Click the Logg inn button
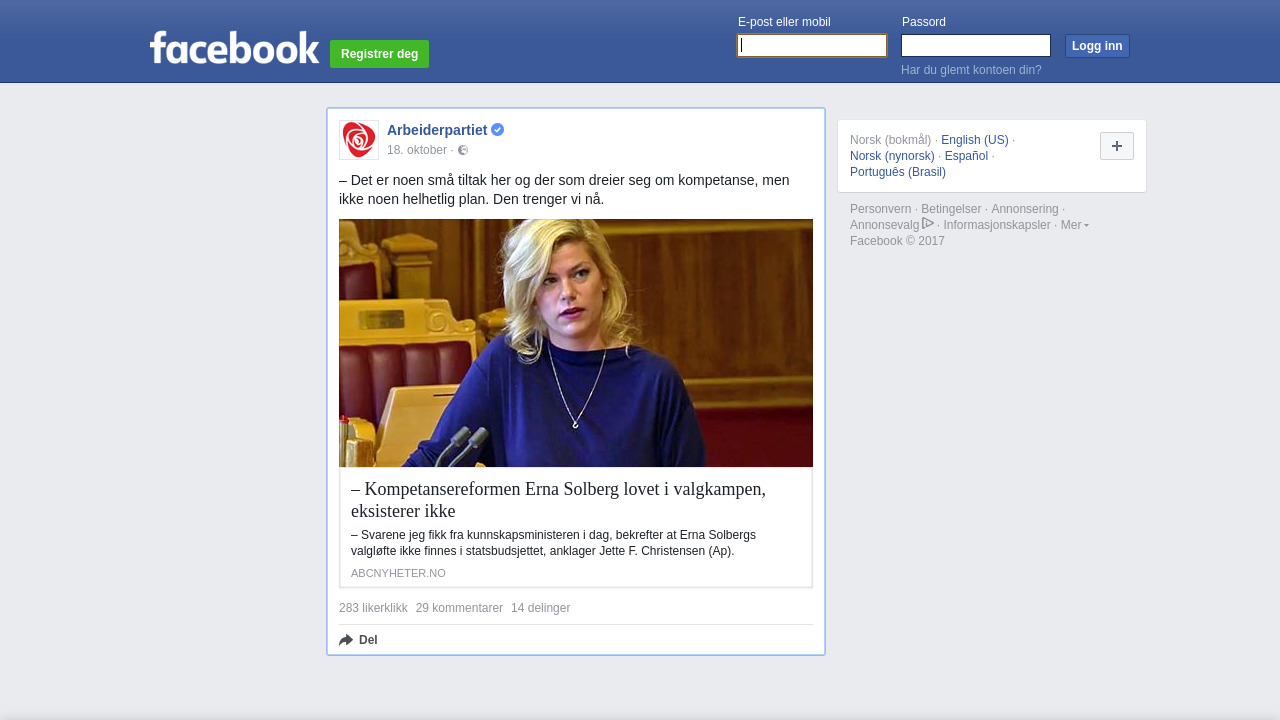Screen dimensions: 1280x720 pos(1096,46)
